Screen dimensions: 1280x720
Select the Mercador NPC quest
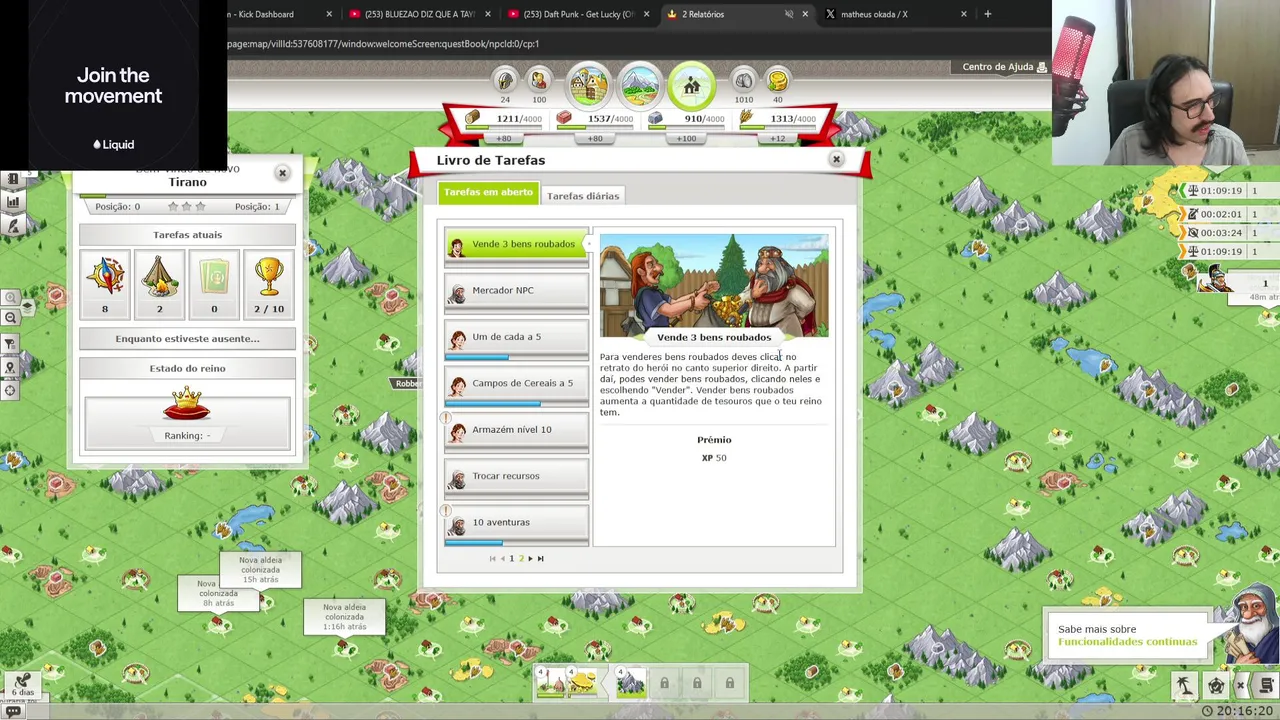pyautogui.click(x=516, y=292)
